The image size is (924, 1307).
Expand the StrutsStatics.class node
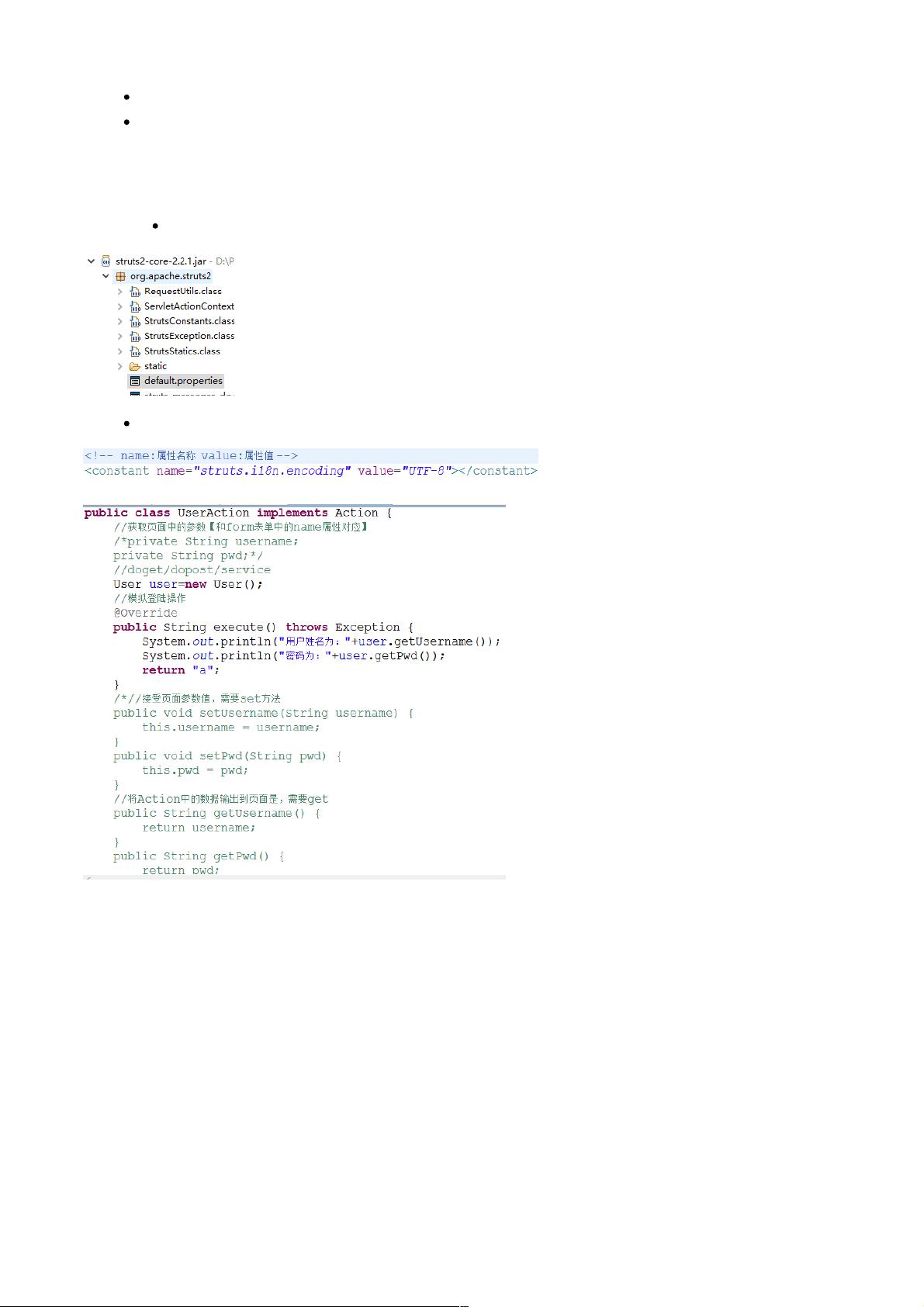[x=120, y=351]
